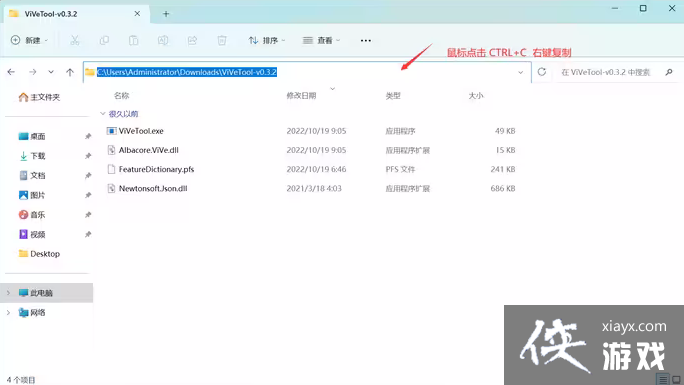Select the FeatureDictionary.pfs file
This screenshot has width=684, height=385.
click(x=156, y=169)
